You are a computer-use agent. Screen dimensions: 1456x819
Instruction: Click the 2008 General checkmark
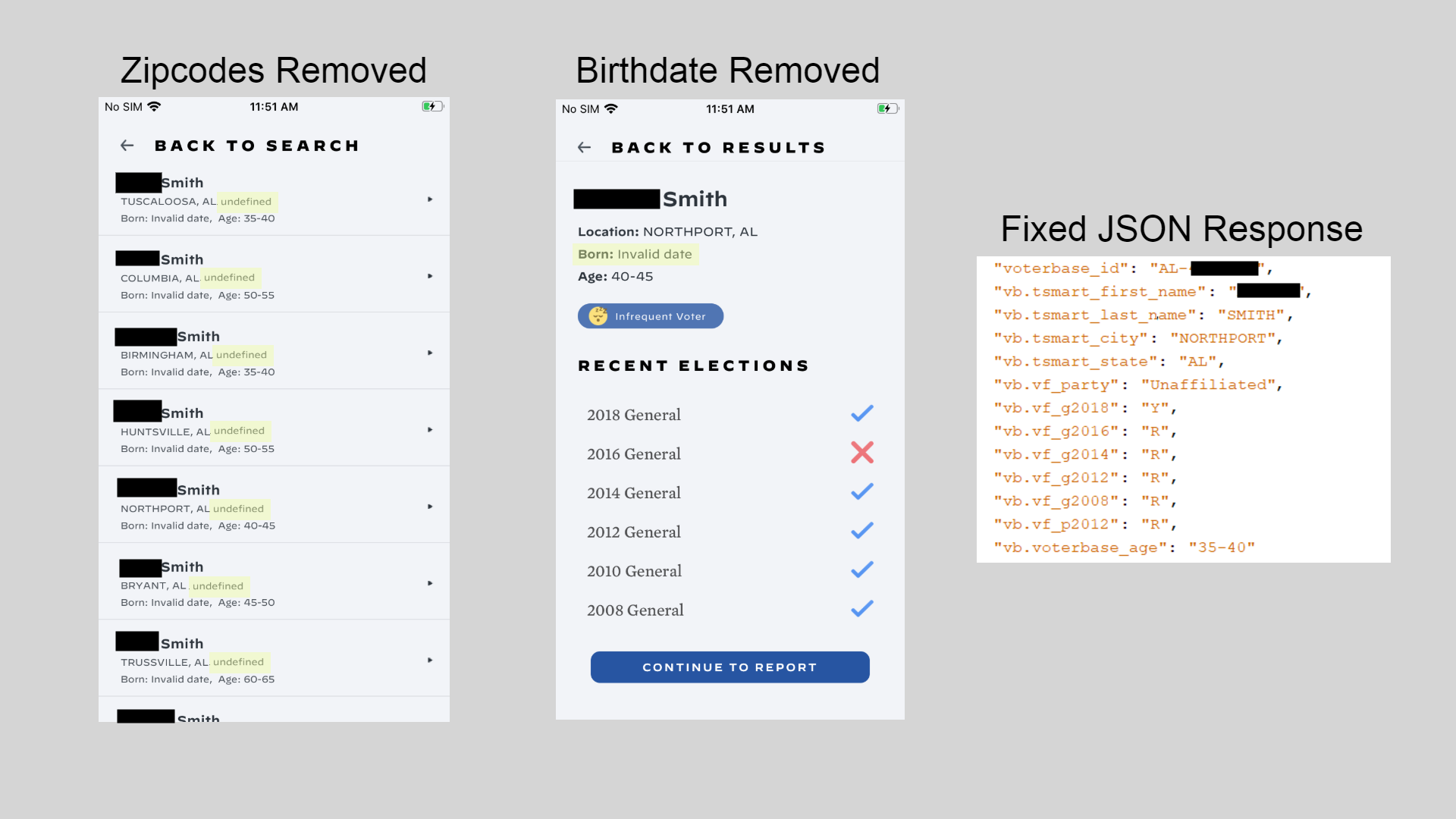[x=862, y=609]
